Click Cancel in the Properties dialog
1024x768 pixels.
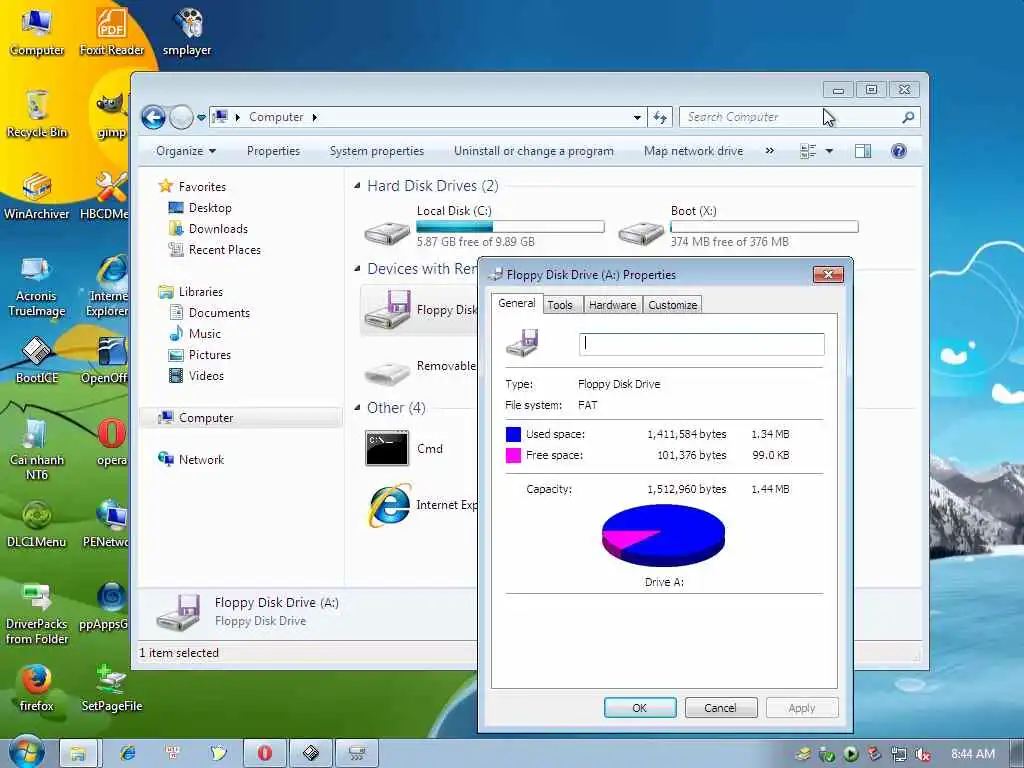click(x=720, y=708)
